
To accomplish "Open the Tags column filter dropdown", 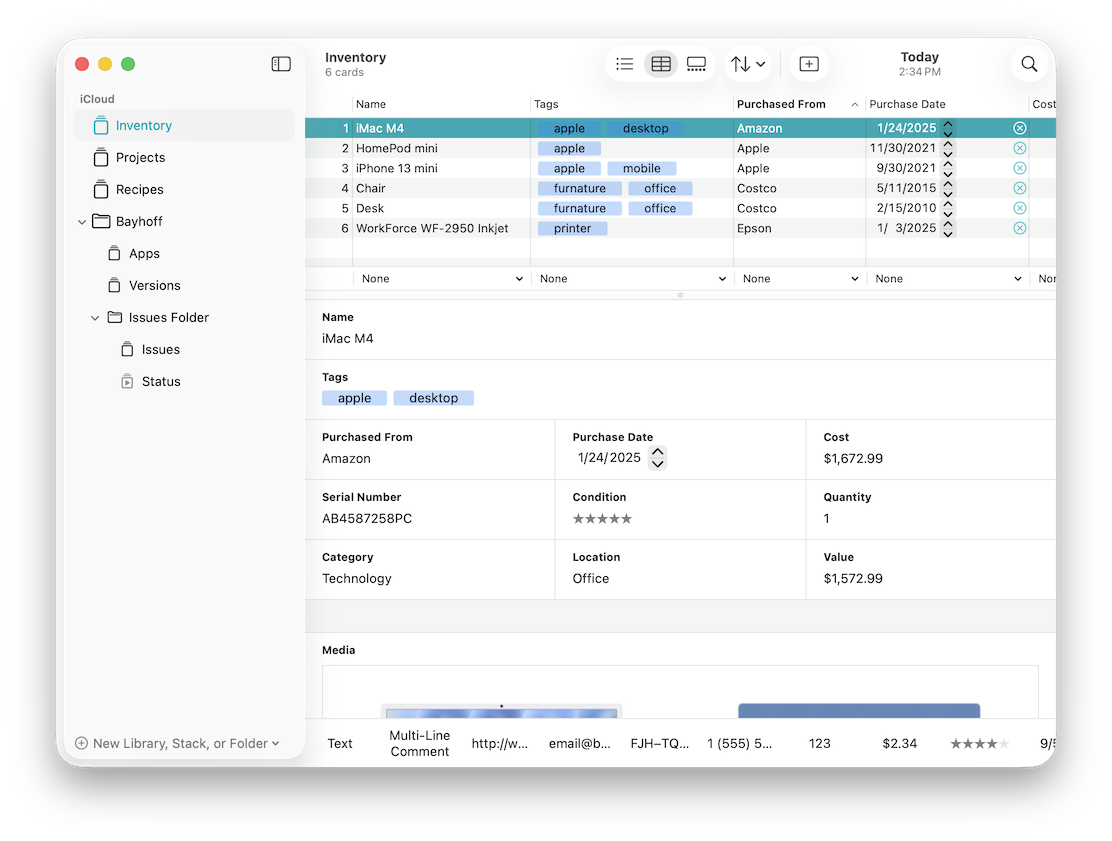I will [x=632, y=278].
